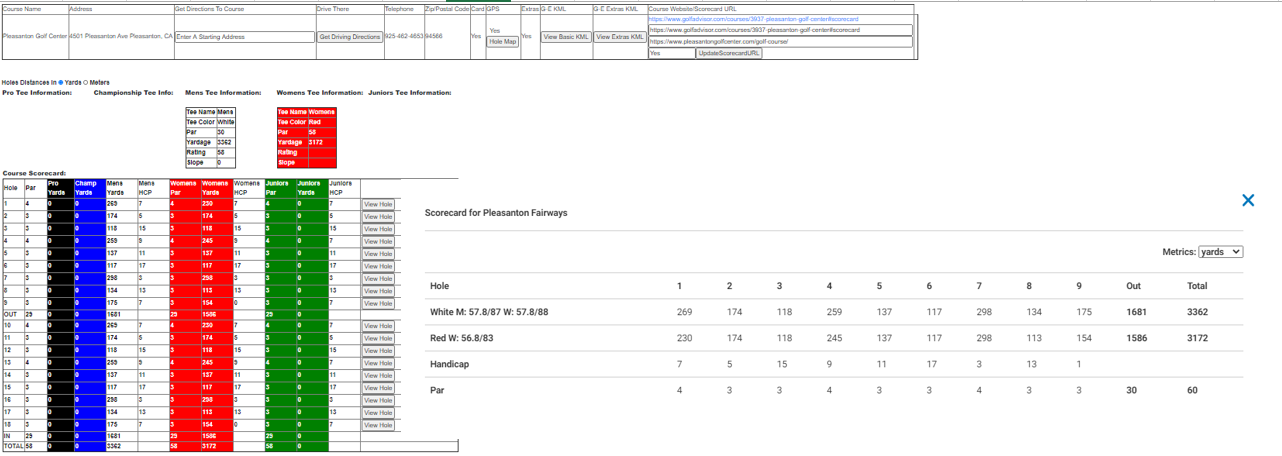The image size is (1282, 456).
Task: Click the '4501 Pleasanton Ave' address cell
Action: coord(121,36)
